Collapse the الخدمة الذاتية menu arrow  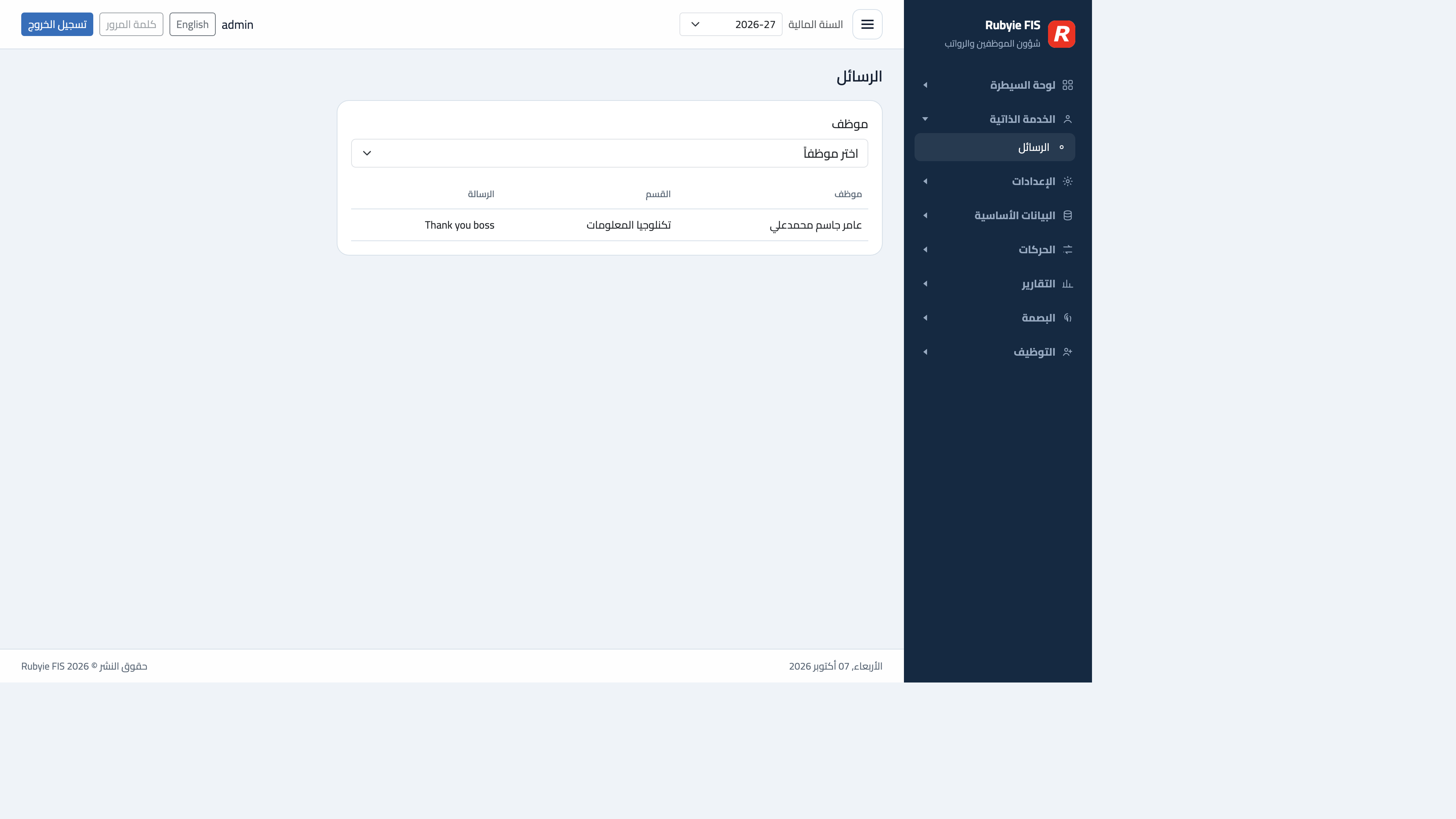[x=925, y=119]
